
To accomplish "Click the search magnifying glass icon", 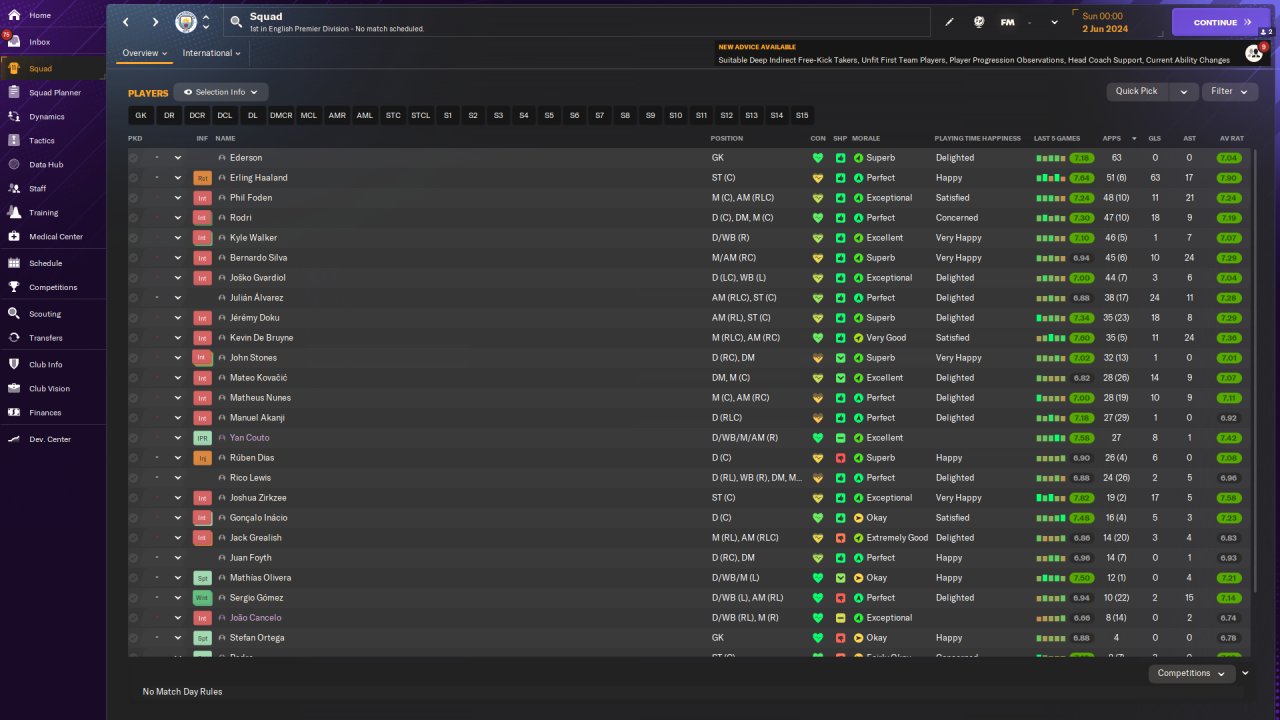I will click(236, 21).
